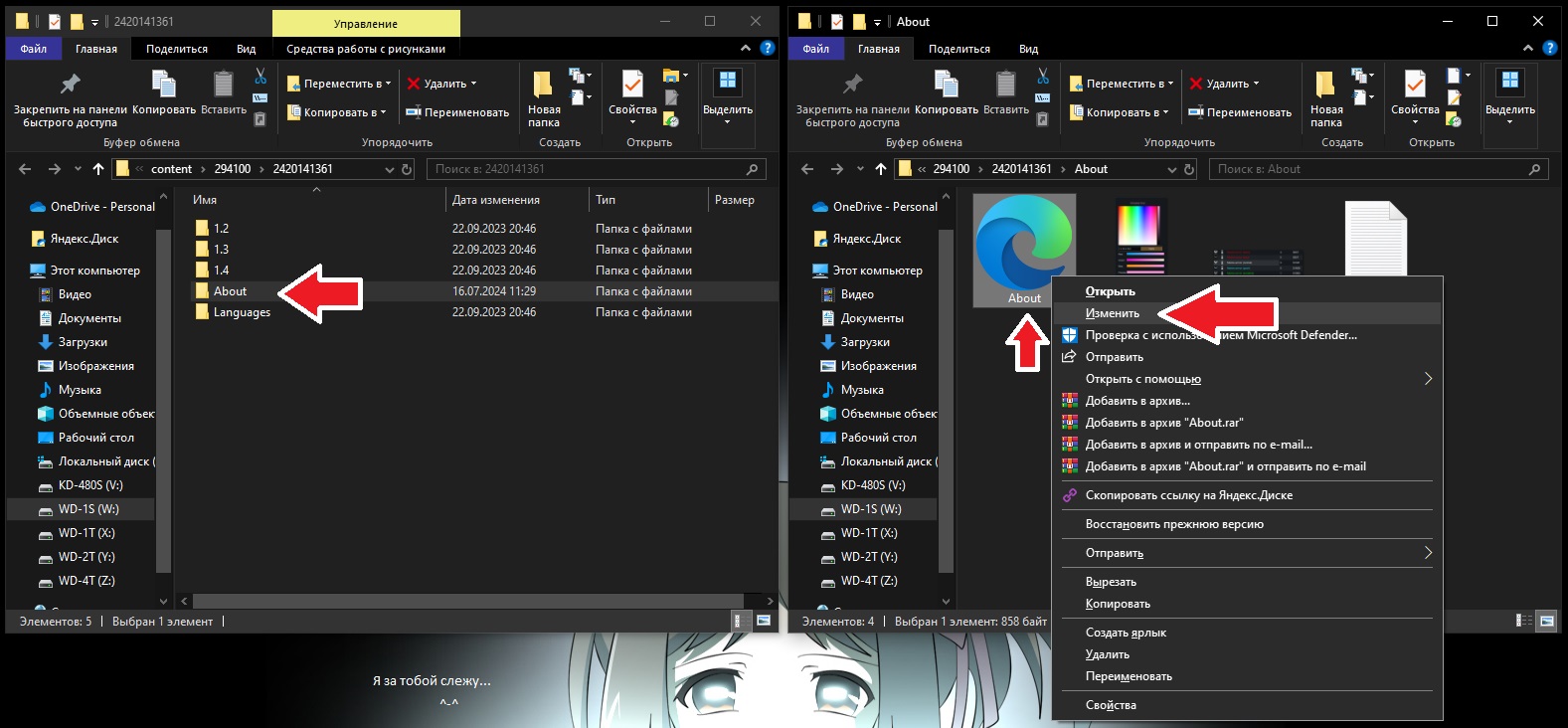Create Новая папка in About window
1568x728 pixels.
click(1326, 97)
